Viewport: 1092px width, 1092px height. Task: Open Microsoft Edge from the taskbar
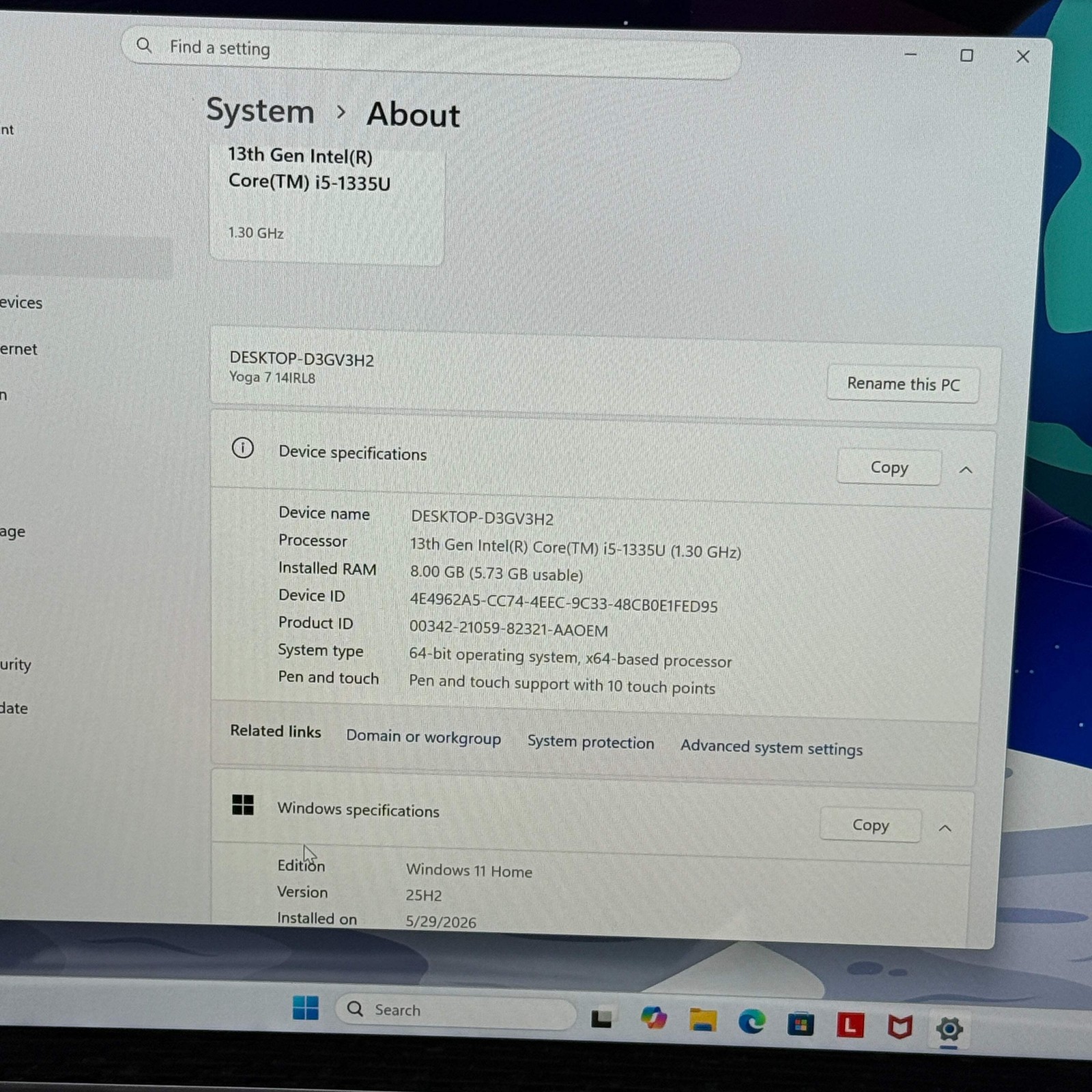tap(751, 1022)
